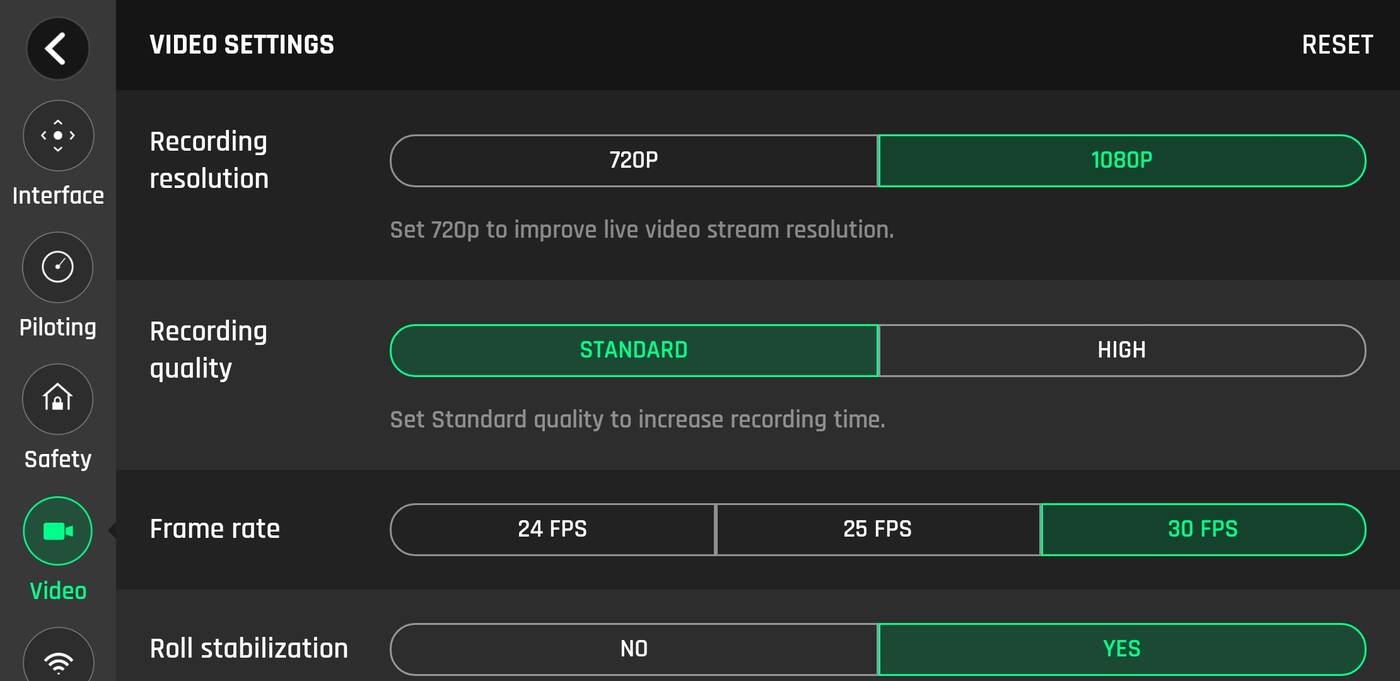Set recording resolution to 1080P
This screenshot has height=681, width=1400.
1121,160
